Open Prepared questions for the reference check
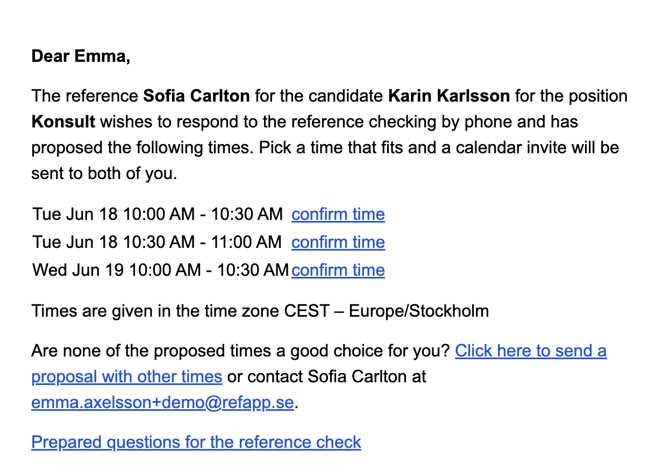Screen dimensions: 670x471 tap(196, 442)
